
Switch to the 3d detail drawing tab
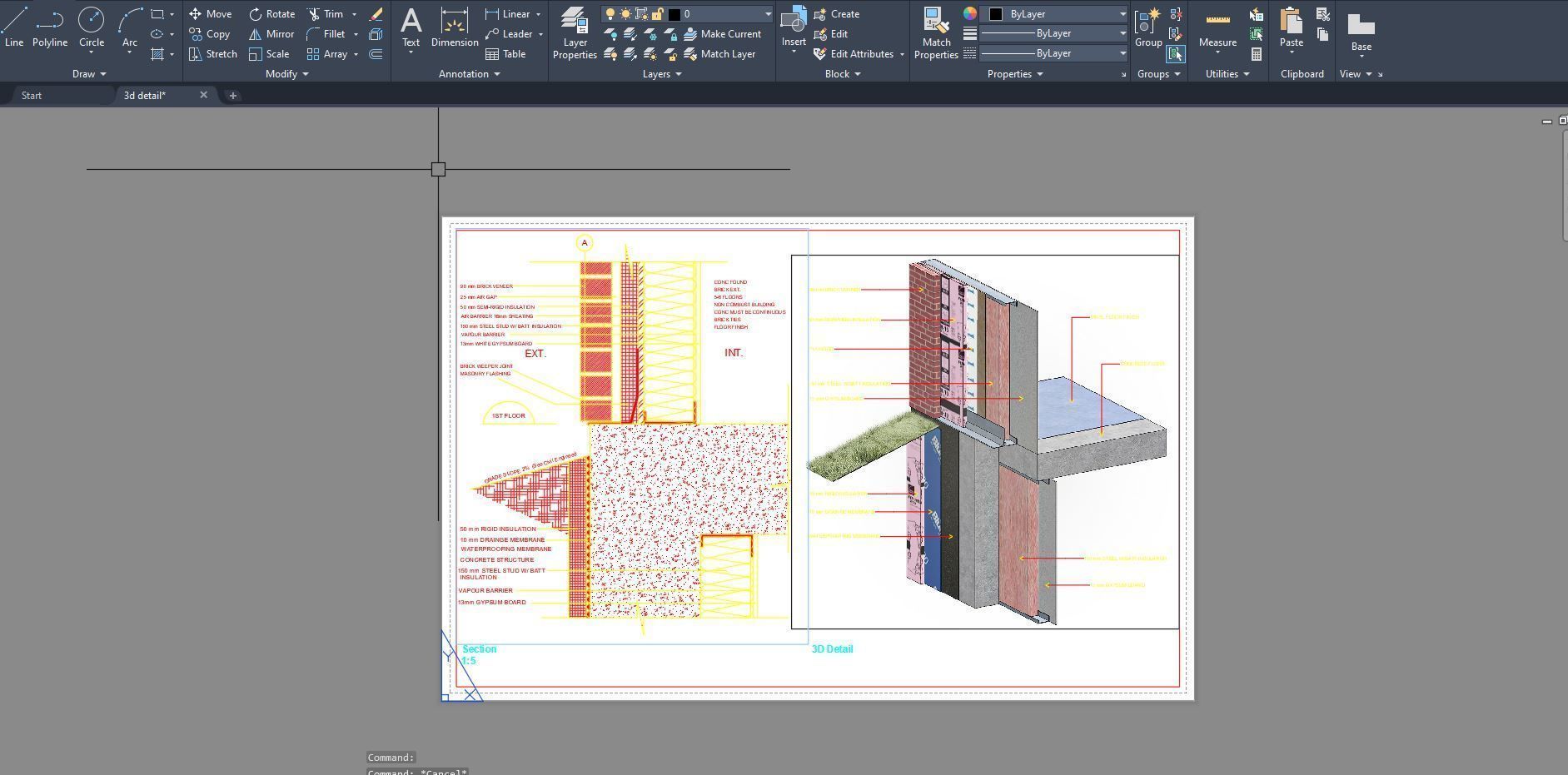[145, 96]
